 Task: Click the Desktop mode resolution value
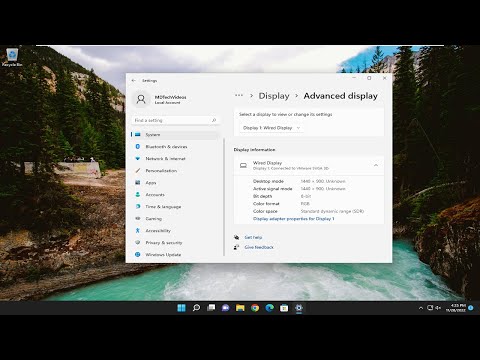pyautogui.click(x=323, y=181)
